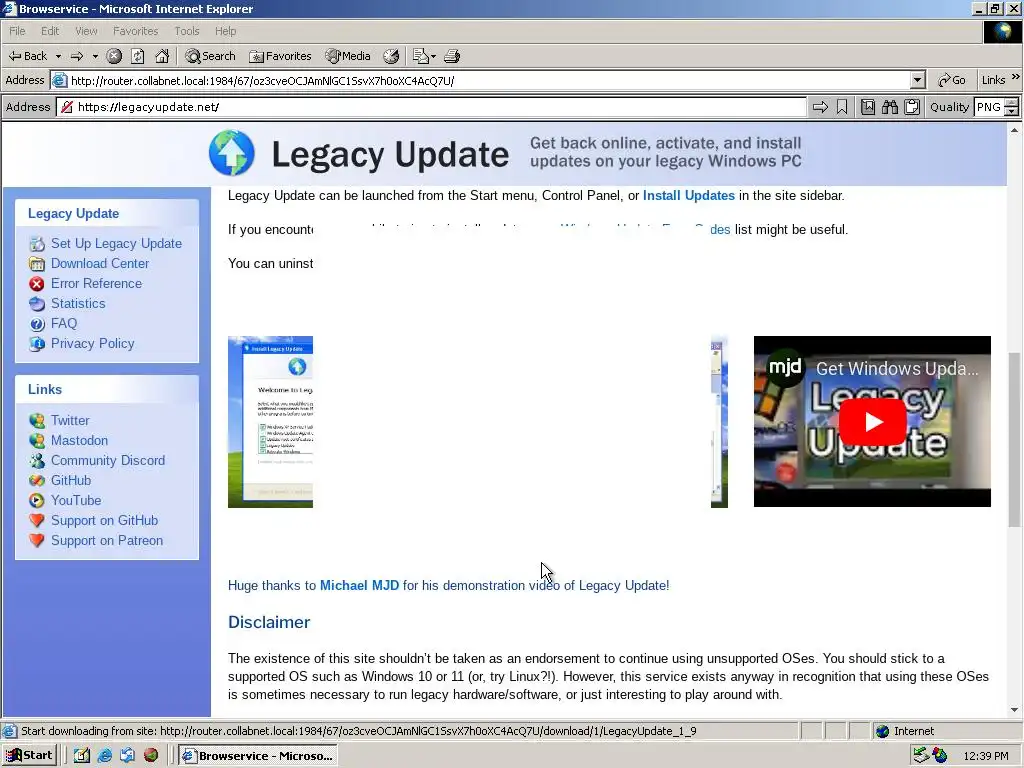Open the View menu
Screen dimensions: 1024x768
(86, 31)
